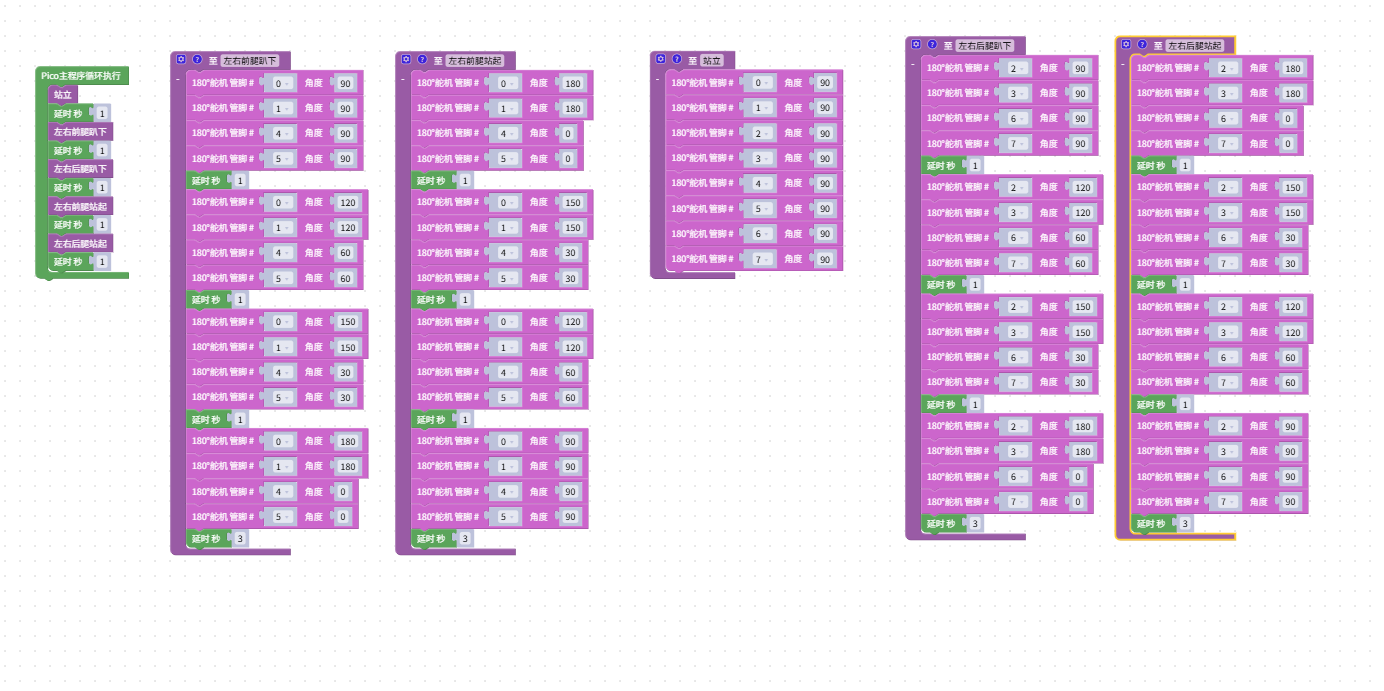Edit function name field 左右后腿趴下
1384x691 pixels.
click(x=985, y=45)
